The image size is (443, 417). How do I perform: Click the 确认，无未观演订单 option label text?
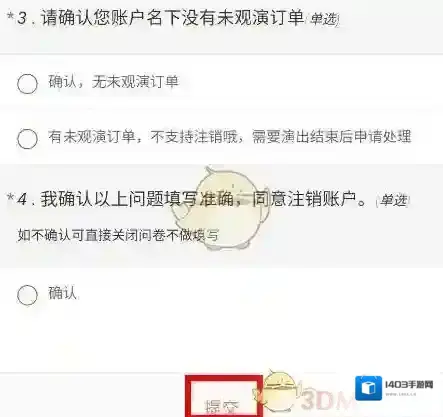coord(114,82)
